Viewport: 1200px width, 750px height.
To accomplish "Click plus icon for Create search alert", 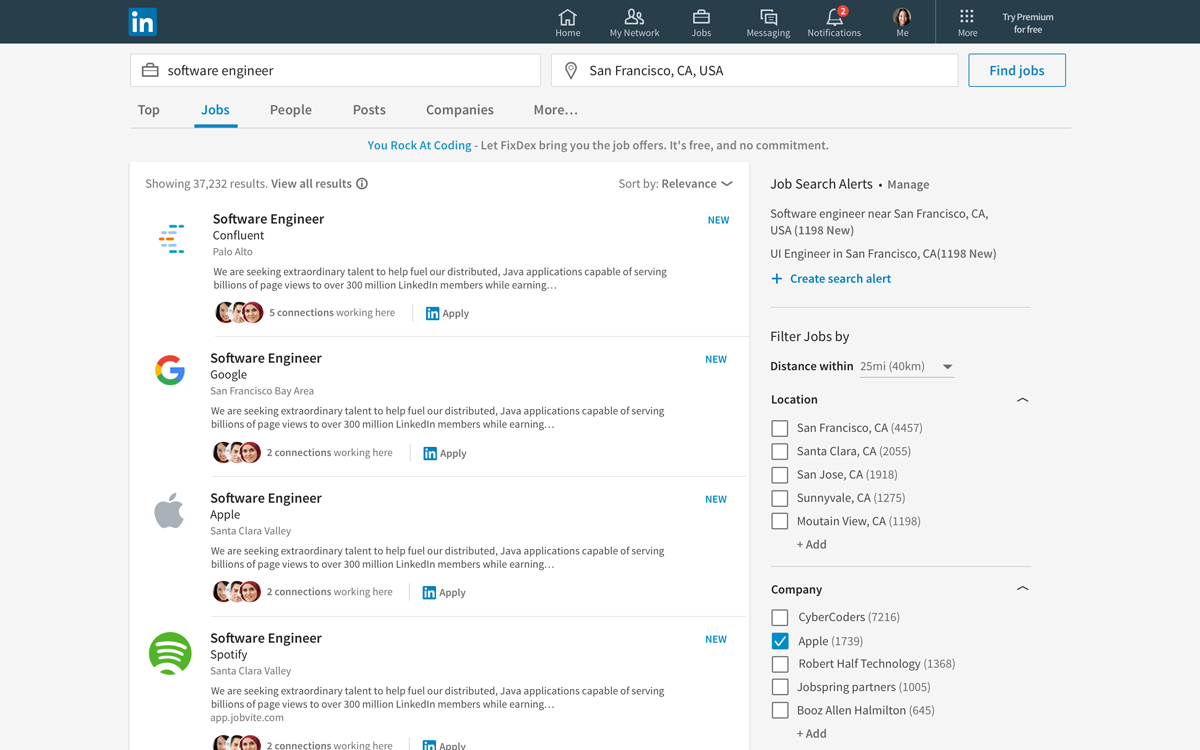I will [777, 279].
